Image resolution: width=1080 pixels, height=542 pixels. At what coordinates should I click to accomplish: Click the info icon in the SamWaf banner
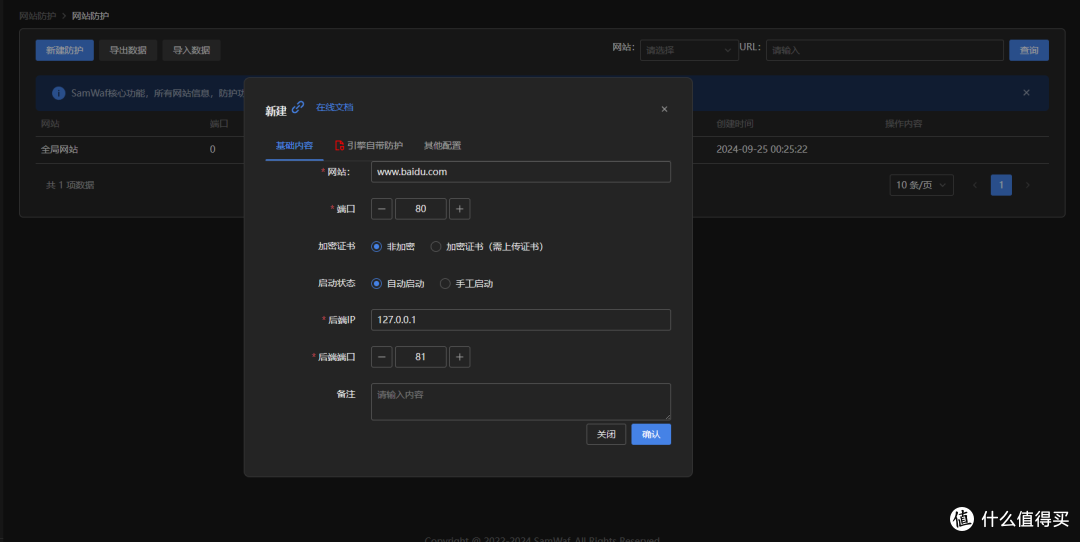click(59, 93)
